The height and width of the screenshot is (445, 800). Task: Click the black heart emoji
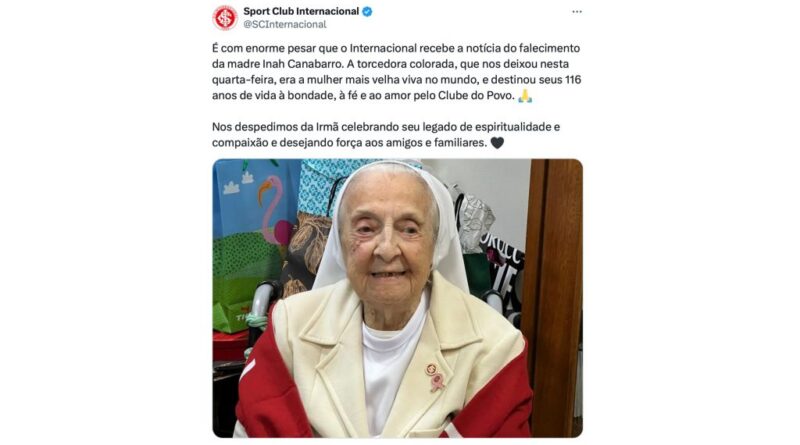[497, 143]
